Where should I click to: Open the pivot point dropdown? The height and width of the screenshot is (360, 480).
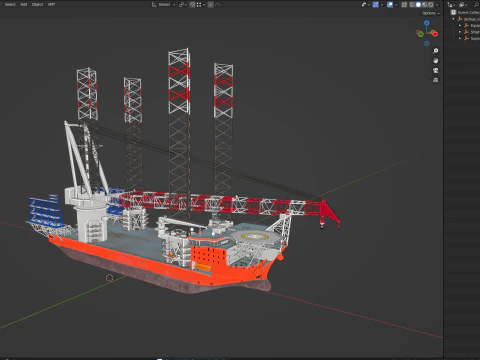[182, 5]
